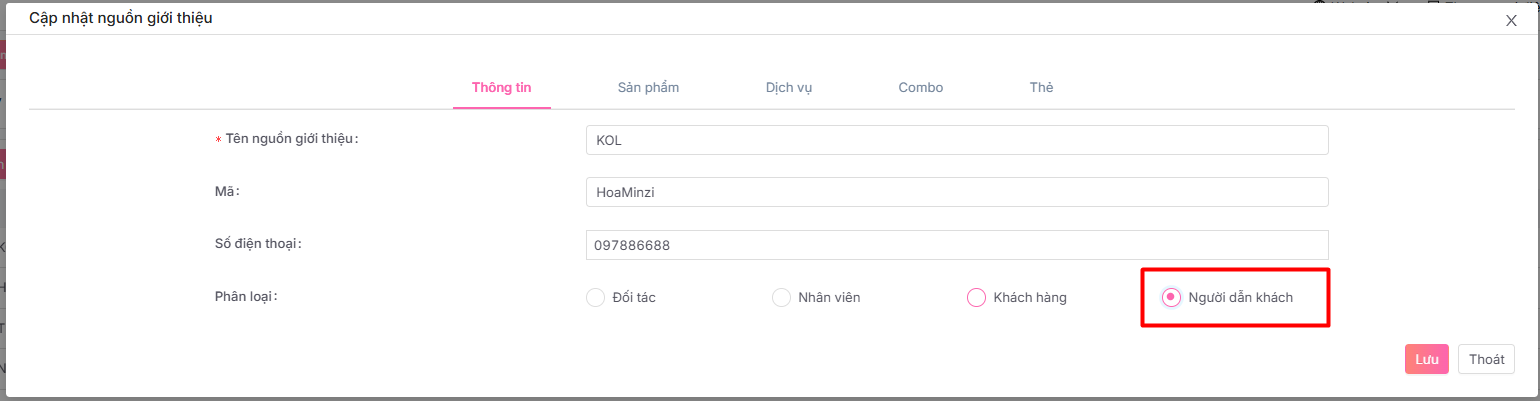Go to the Dịch vụ tab
This screenshot has height=401, width=1540.
click(789, 88)
